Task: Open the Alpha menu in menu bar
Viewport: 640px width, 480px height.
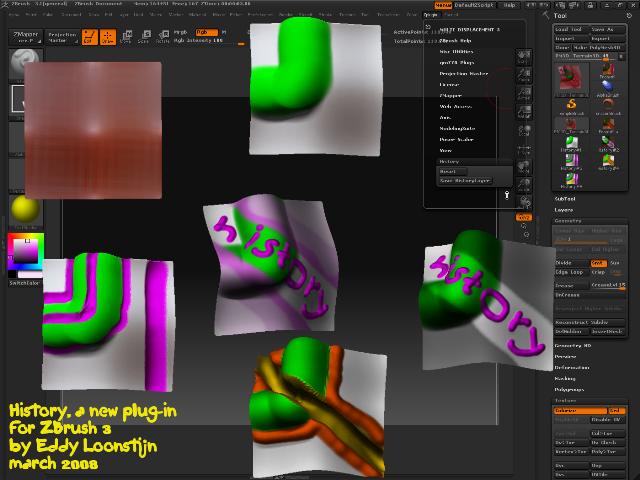Action: click(13, 15)
